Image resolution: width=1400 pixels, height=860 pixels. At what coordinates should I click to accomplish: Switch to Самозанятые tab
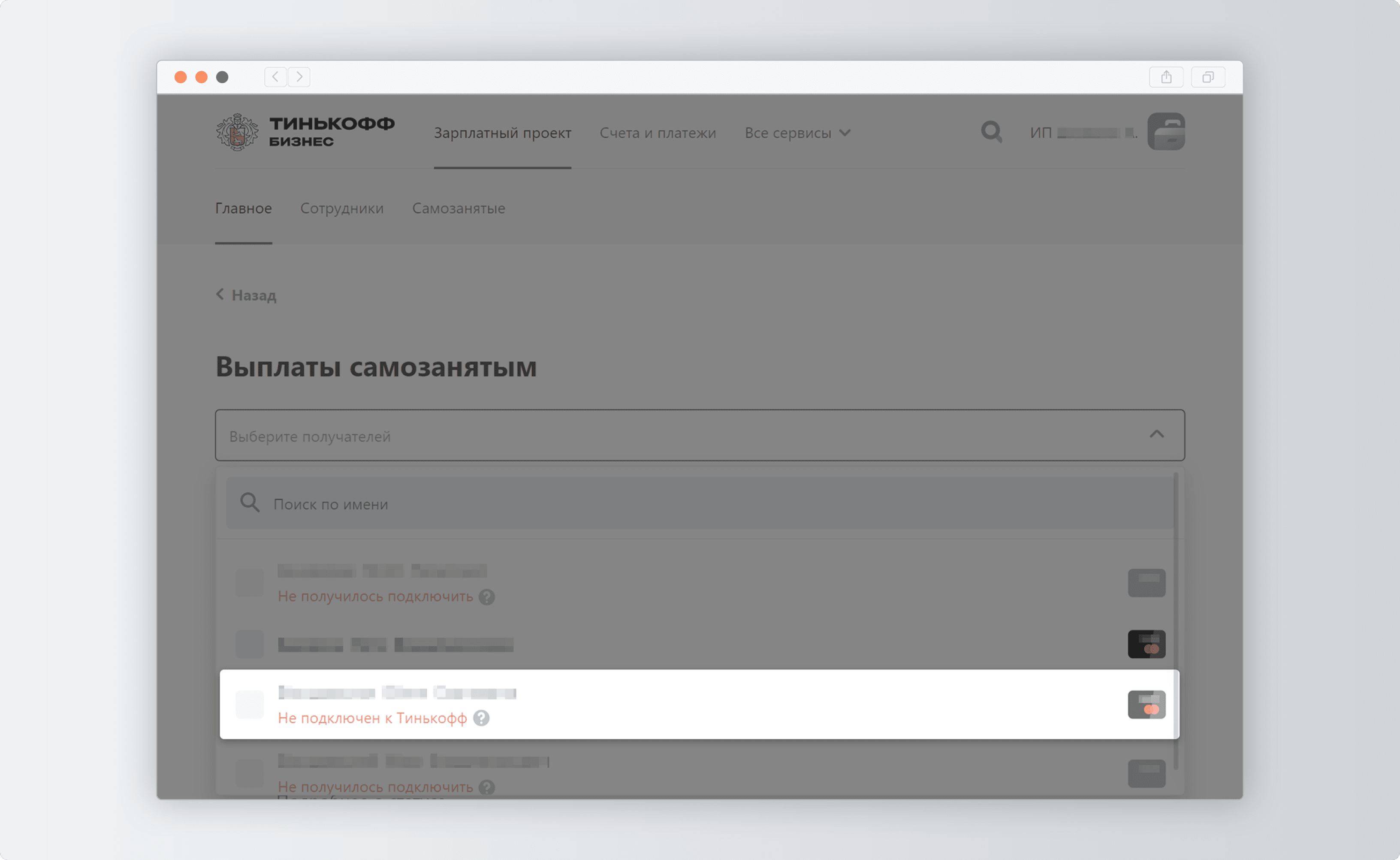458,208
